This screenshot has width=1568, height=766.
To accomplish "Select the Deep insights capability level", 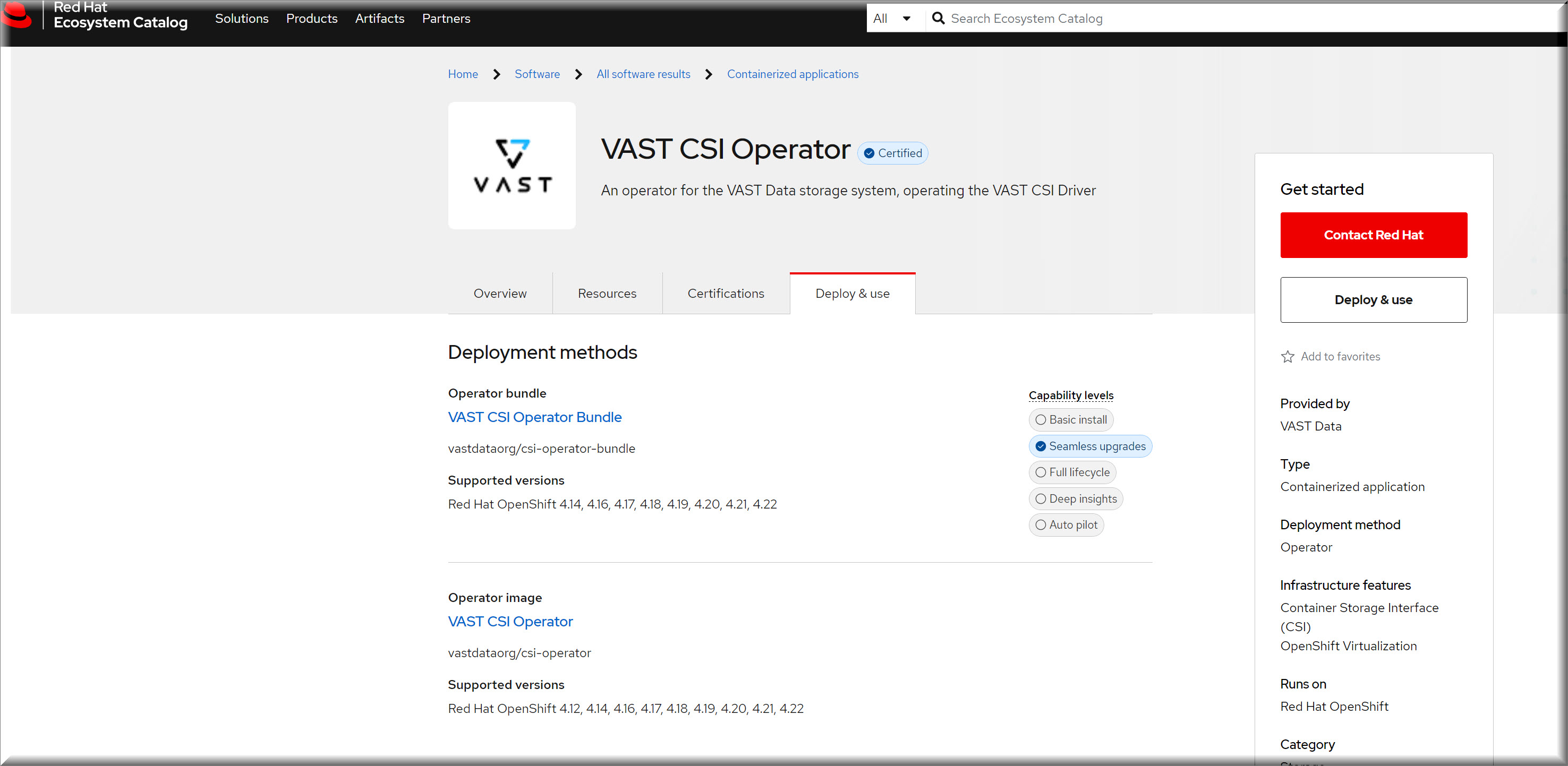I will (x=1076, y=499).
